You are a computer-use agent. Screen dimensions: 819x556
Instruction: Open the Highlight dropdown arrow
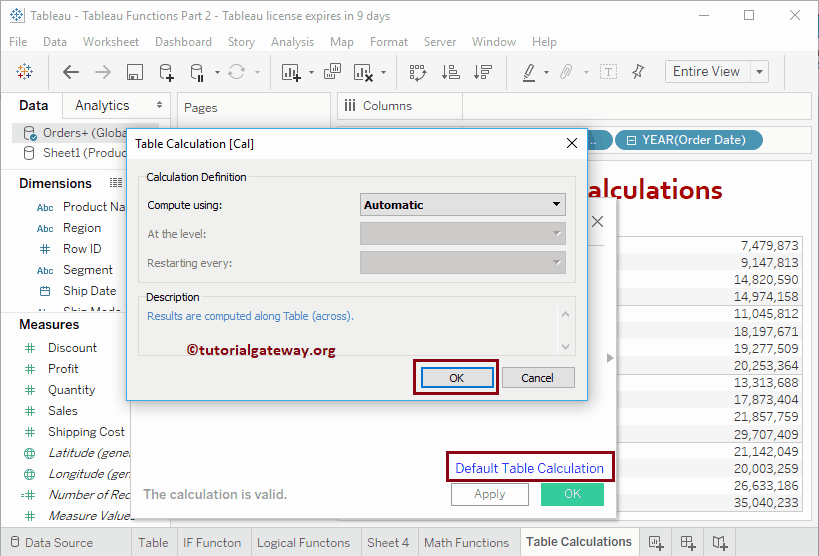(x=546, y=72)
